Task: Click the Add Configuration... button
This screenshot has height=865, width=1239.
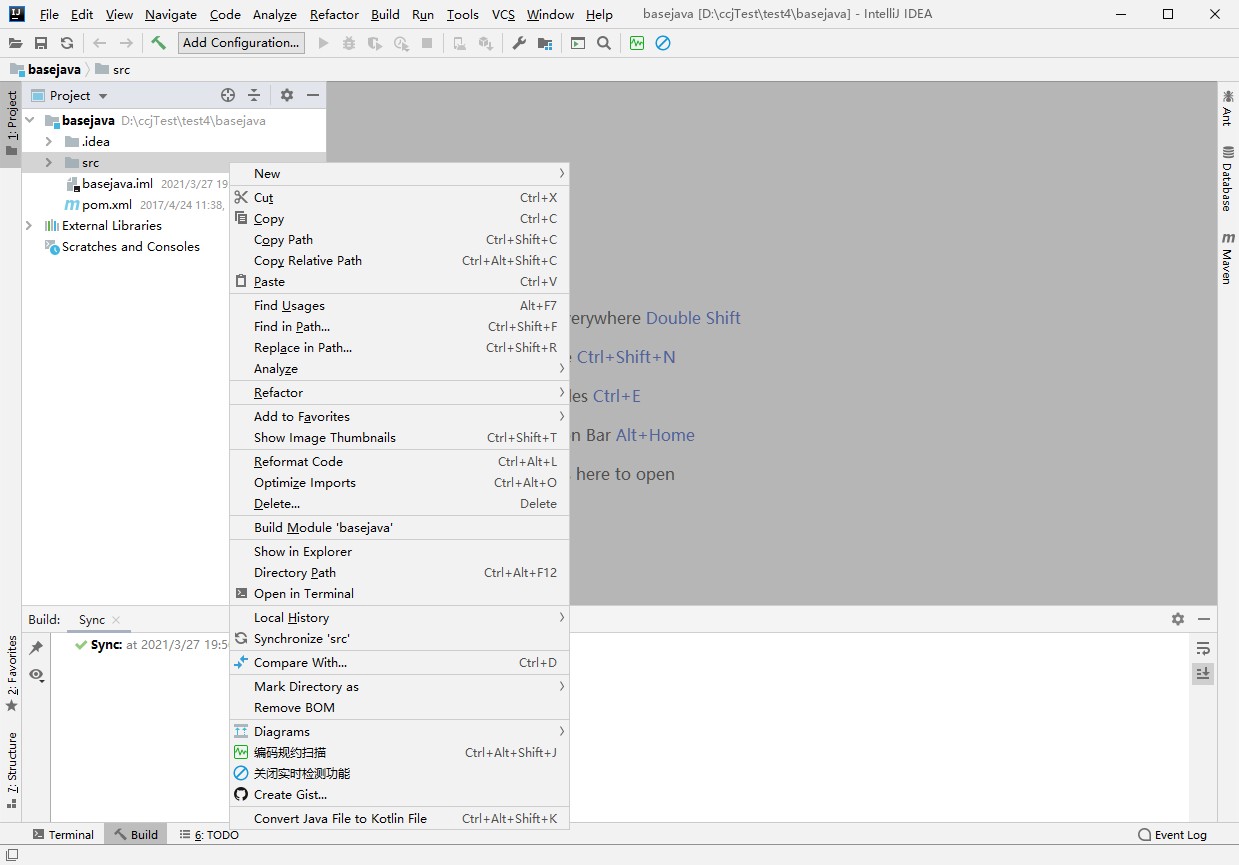Action: 241,43
